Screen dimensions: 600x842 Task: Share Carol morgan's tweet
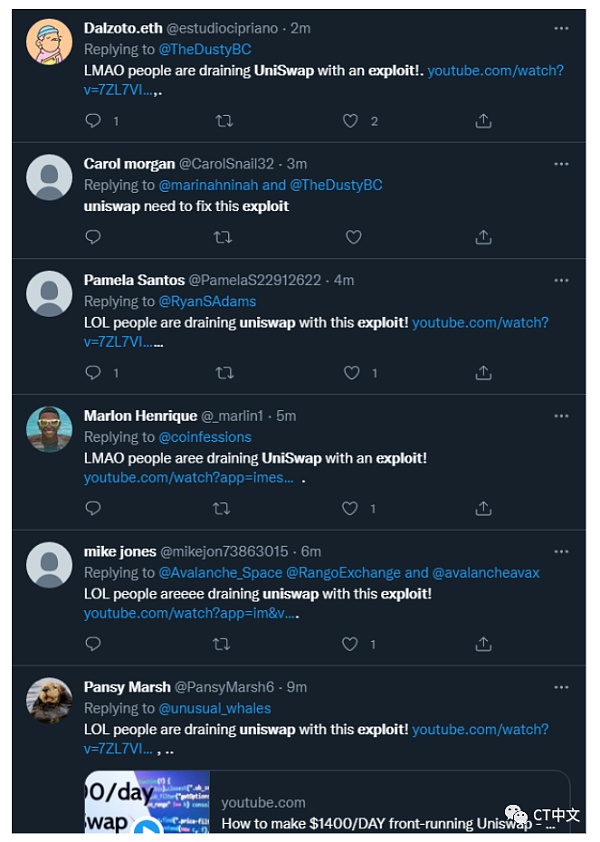483,237
